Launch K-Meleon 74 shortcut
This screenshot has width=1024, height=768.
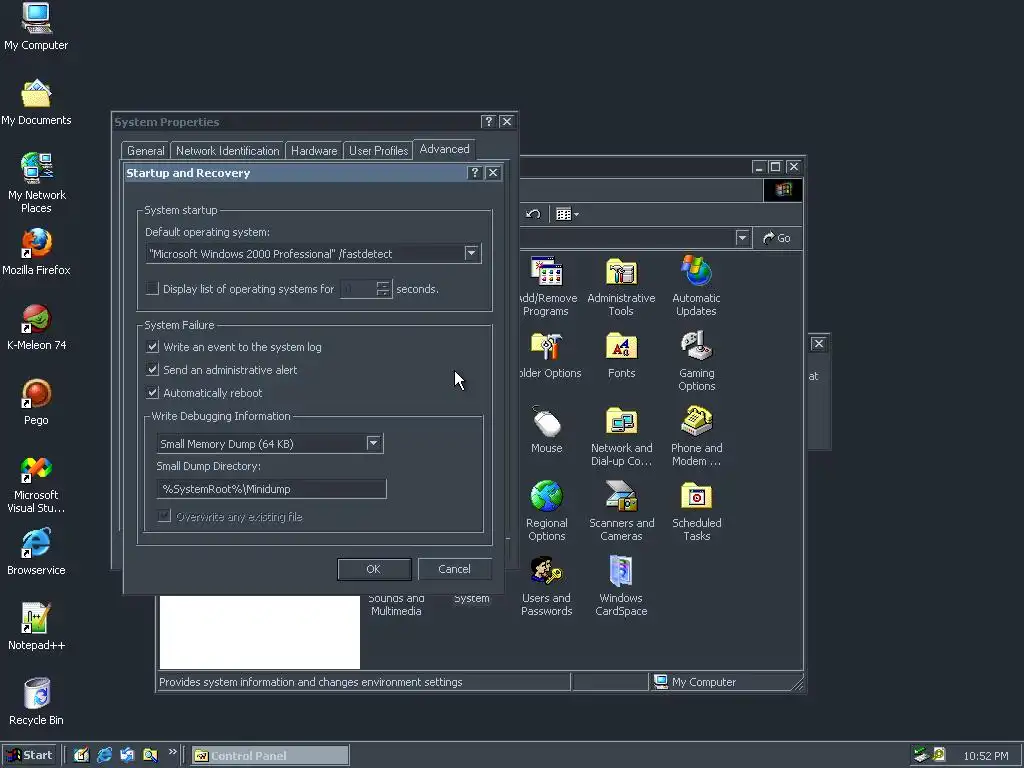[x=36, y=327]
